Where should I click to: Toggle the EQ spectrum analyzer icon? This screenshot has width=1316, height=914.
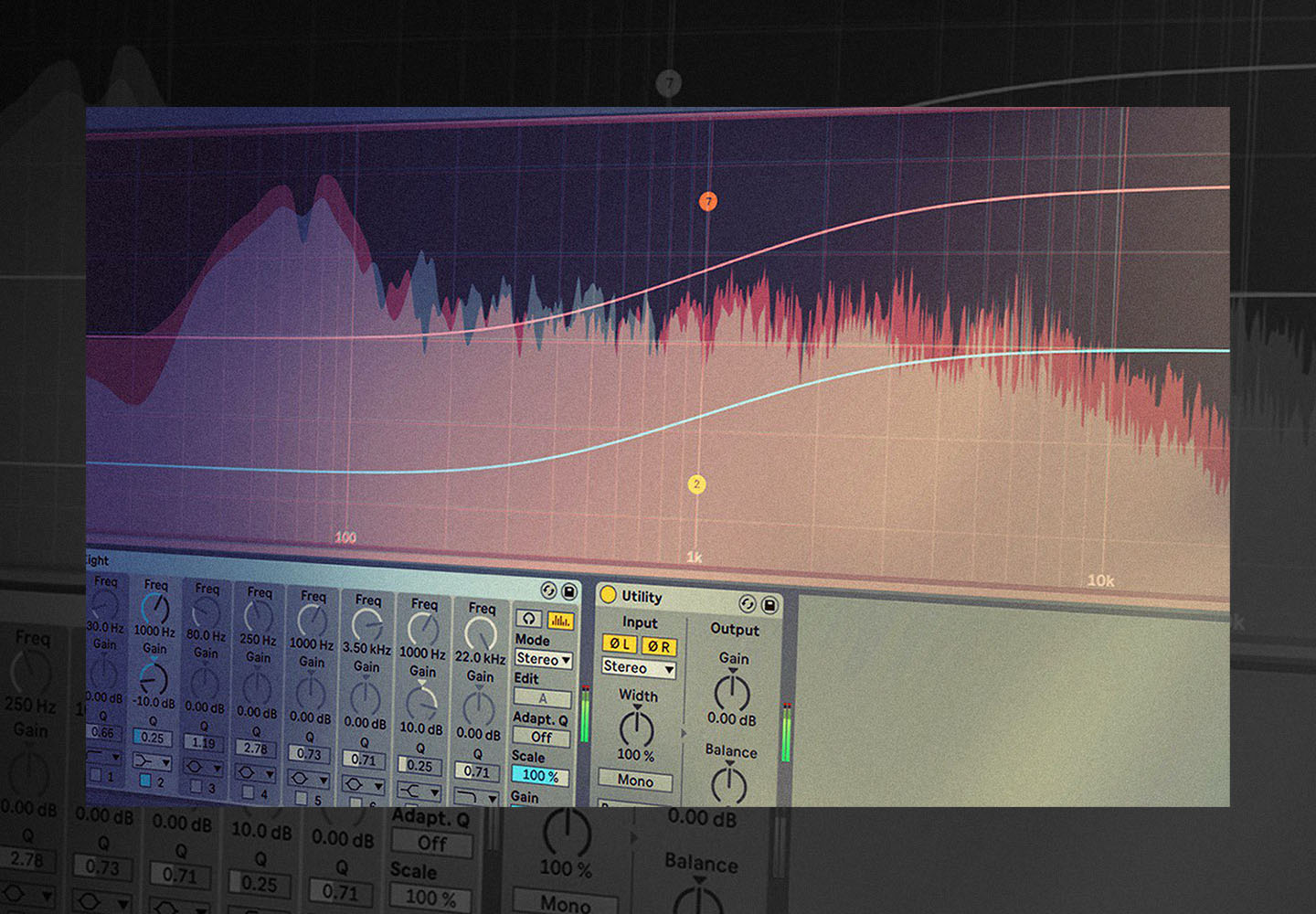click(561, 621)
